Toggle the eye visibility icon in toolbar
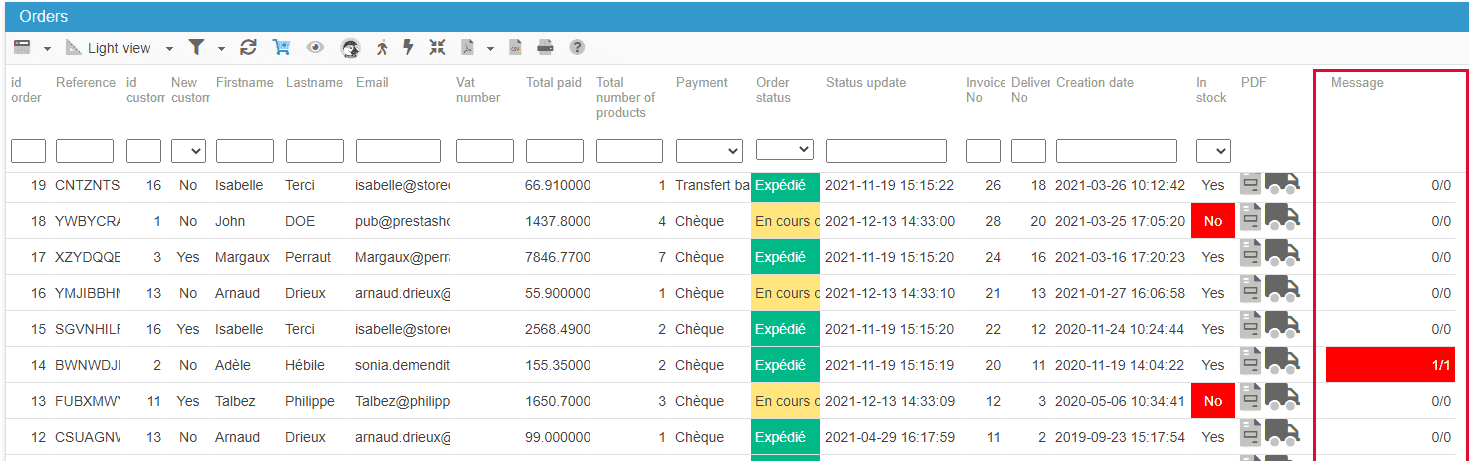1469x461 pixels. coord(315,48)
